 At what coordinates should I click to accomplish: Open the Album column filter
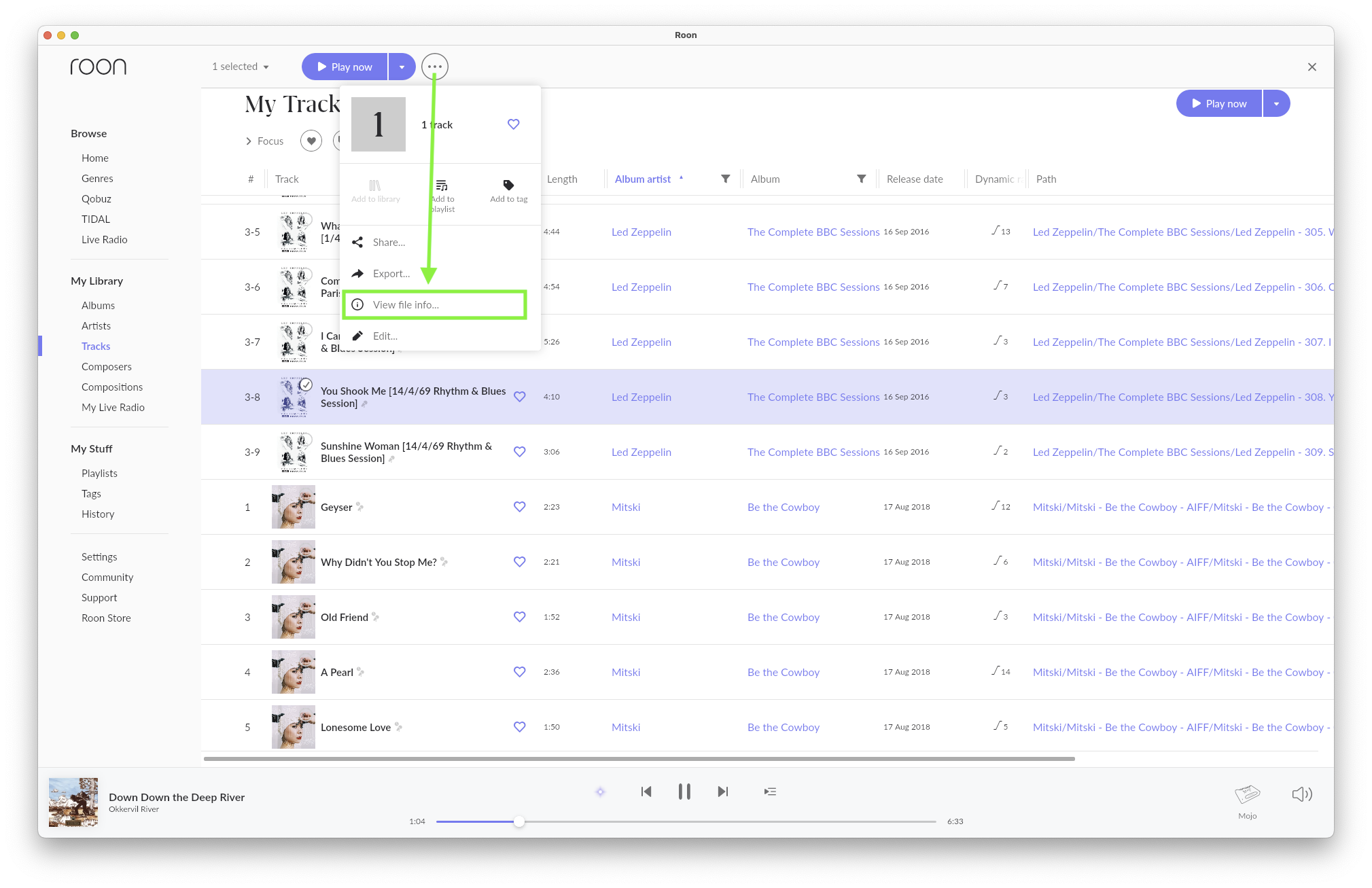click(x=862, y=179)
